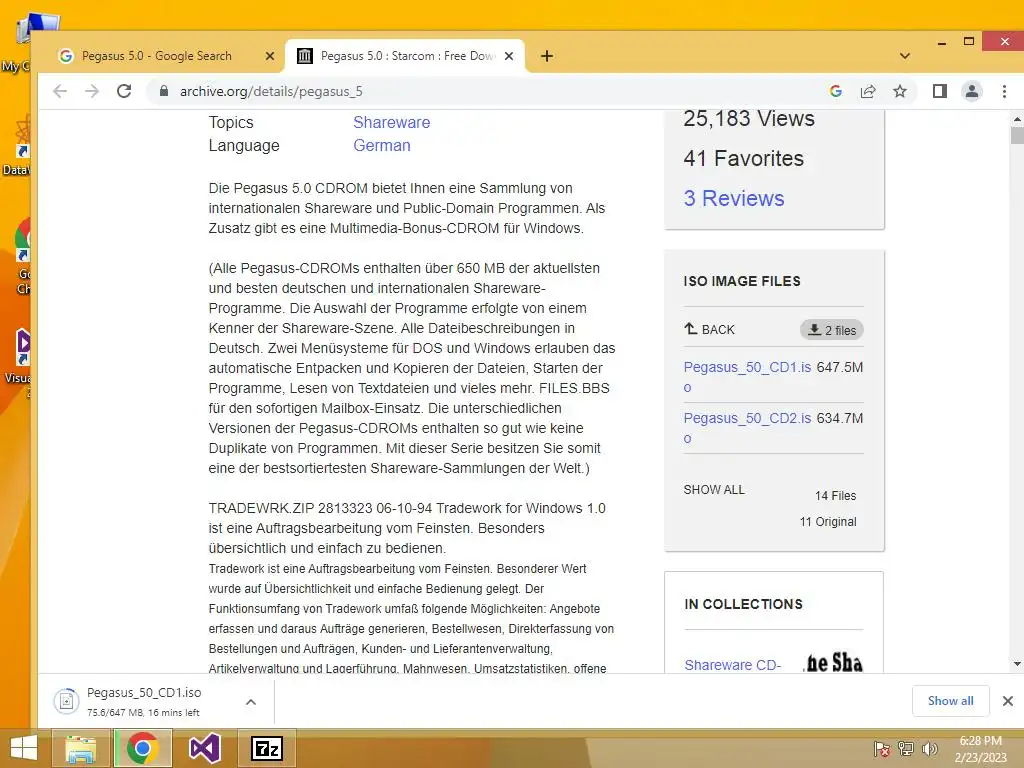Click the scrollbar down arrow
This screenshot has width=1024, height=768.
pyautogui.click(x=1017, y=664)
